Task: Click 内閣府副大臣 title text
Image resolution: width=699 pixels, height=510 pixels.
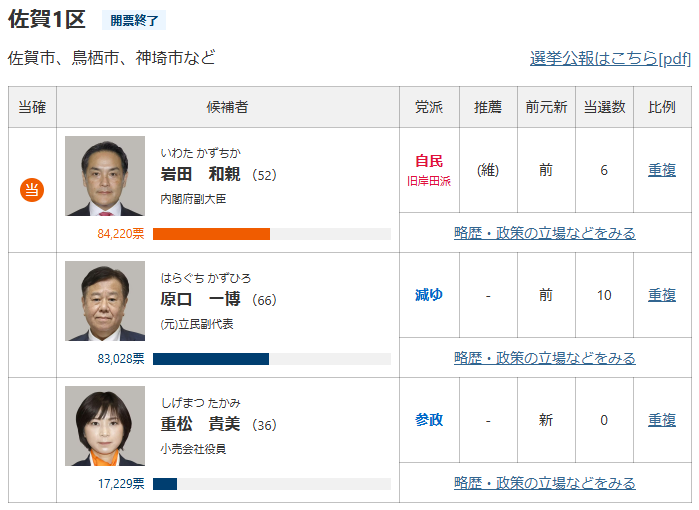Action: 193,199
